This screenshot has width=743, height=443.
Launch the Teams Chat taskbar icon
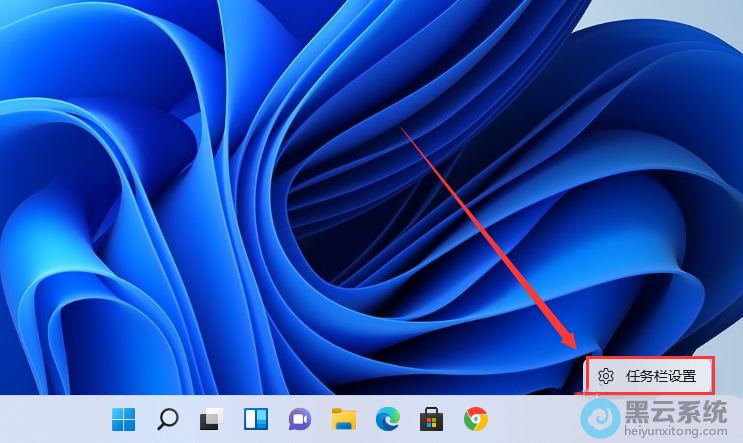coord(299,419)
